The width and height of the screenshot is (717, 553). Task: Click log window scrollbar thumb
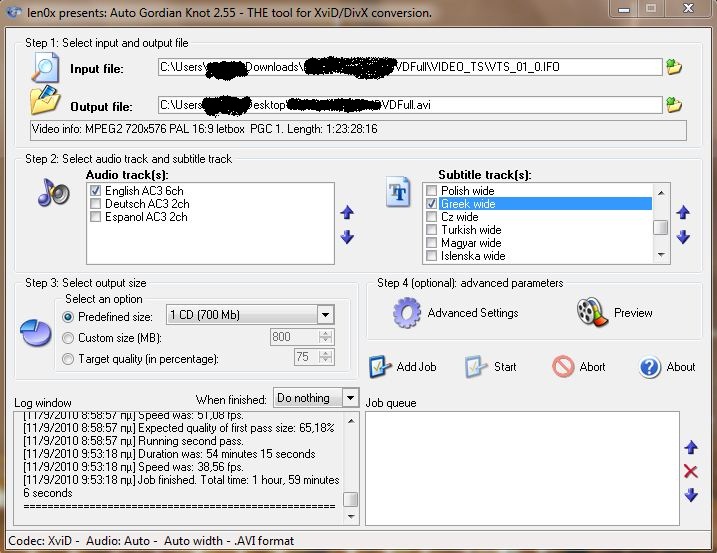[350, 499]
